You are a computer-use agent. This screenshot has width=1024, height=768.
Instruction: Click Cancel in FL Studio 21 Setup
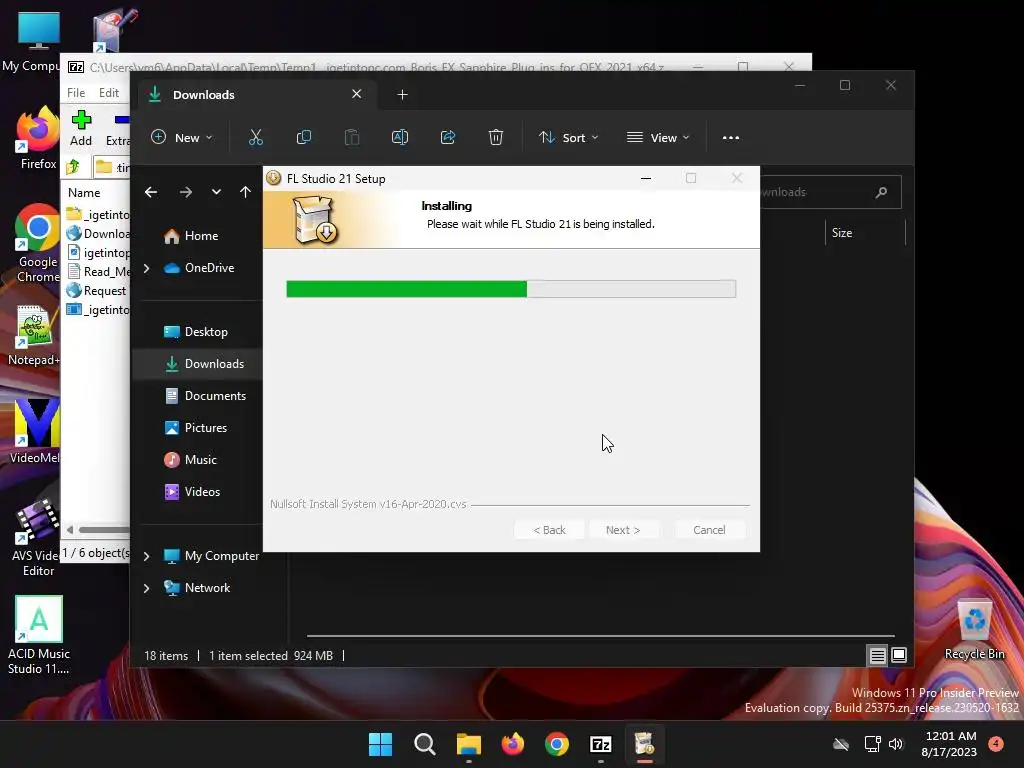[709, 530]
